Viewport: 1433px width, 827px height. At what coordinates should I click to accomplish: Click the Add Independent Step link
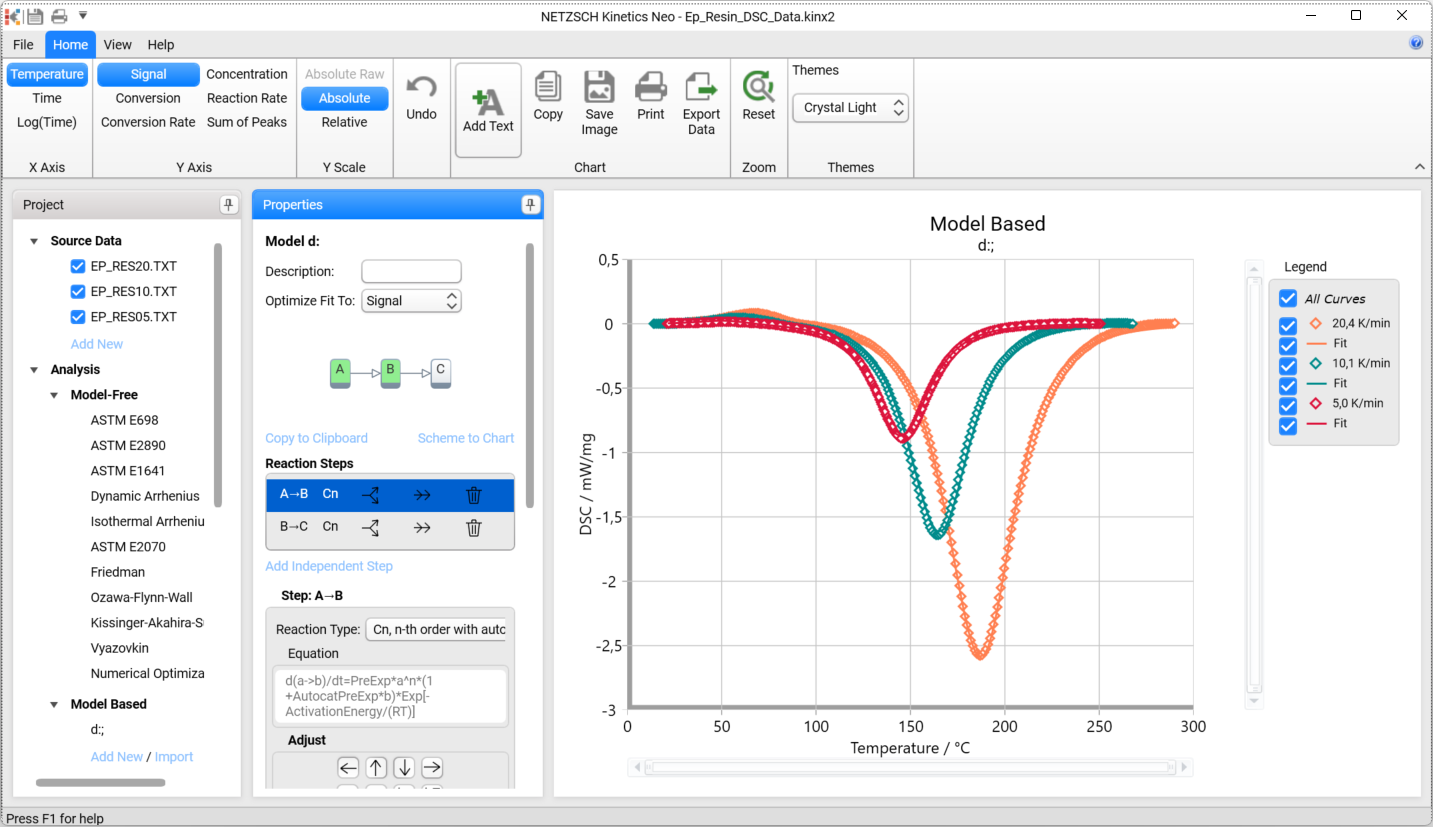(329, 566)
